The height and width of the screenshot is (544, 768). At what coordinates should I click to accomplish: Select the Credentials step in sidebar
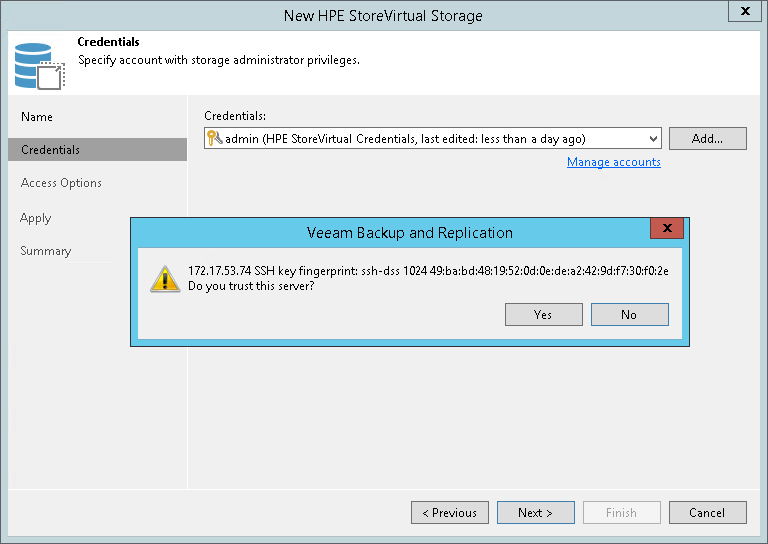click(x=50, y=150)
